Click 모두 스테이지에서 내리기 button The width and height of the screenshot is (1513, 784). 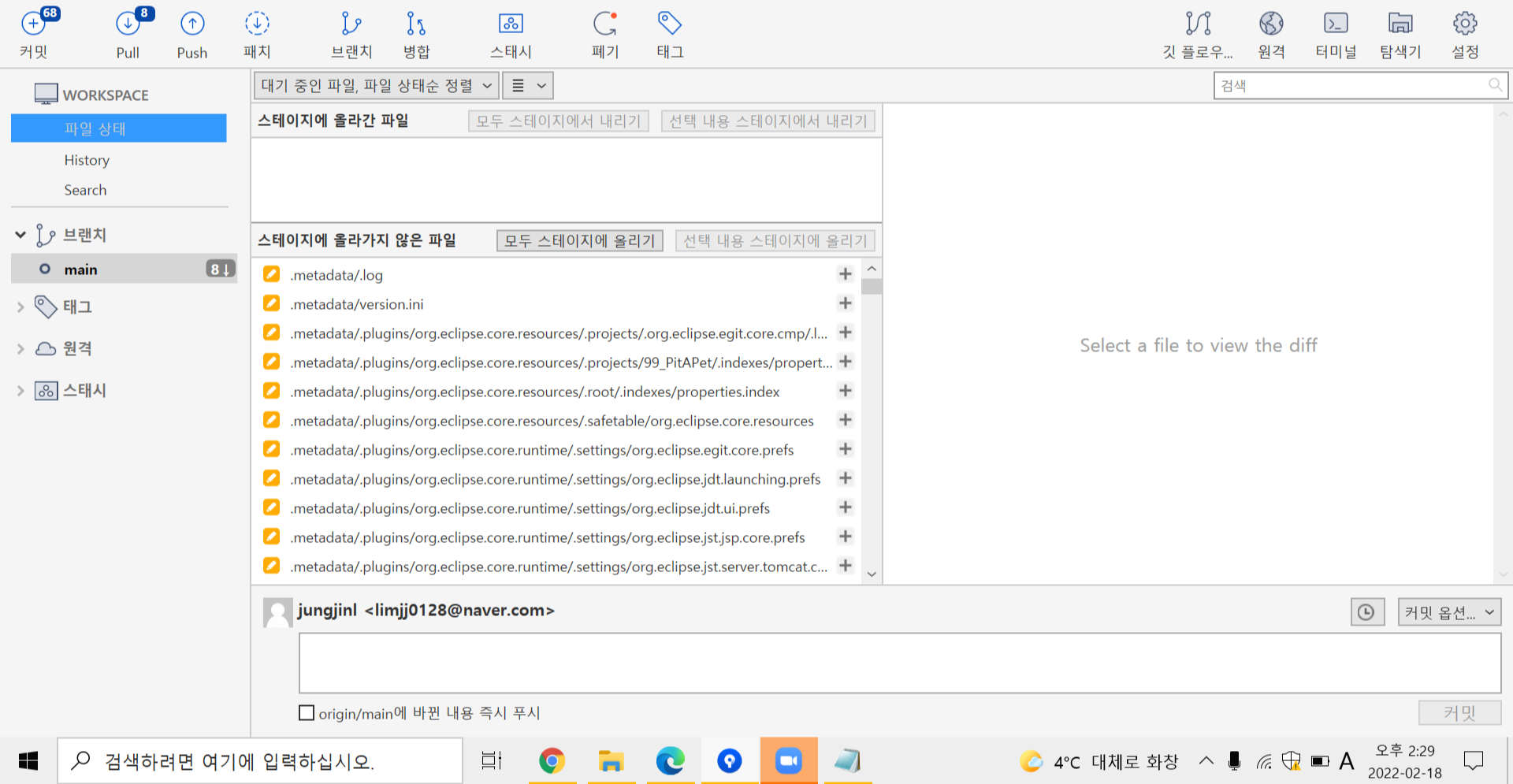point(559,121)
